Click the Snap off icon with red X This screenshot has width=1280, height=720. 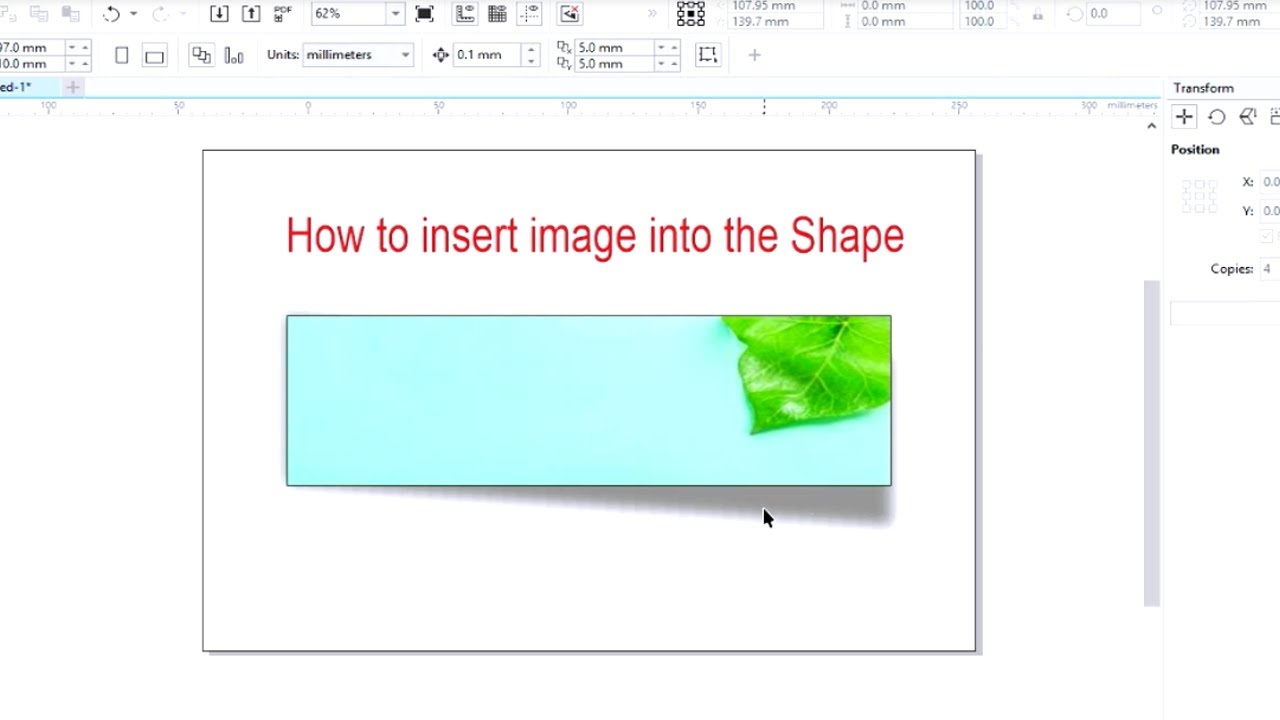[569, 14]
